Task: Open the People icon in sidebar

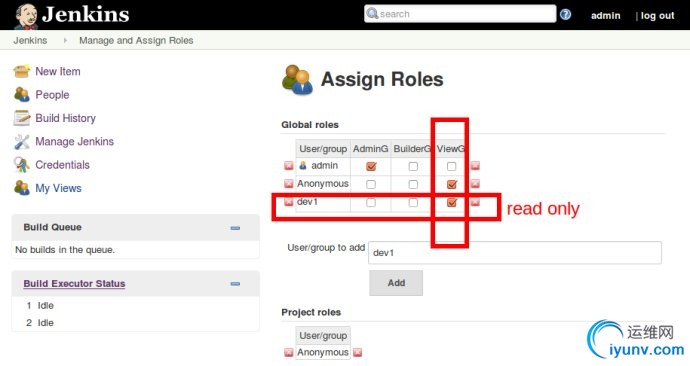Action: (x=22, y=95)
